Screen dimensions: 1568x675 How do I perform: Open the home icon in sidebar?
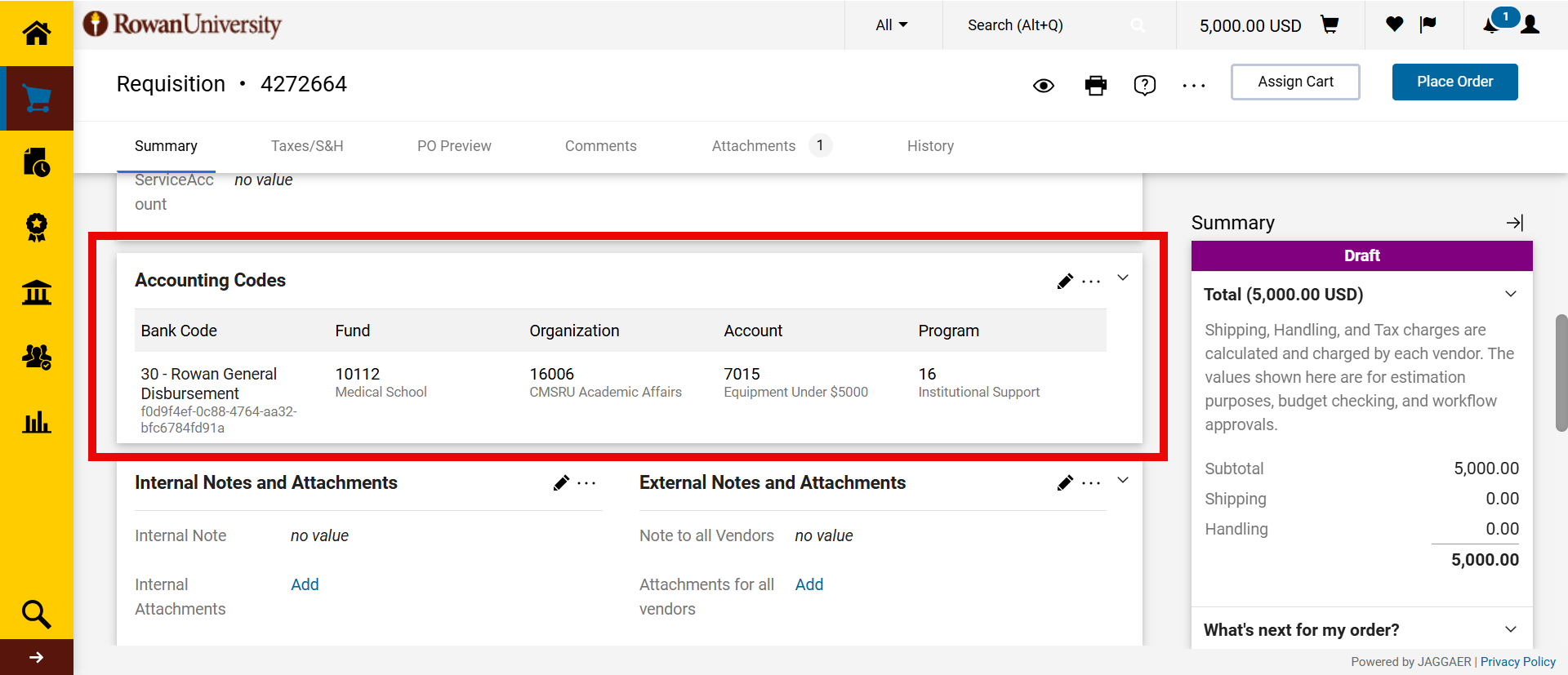pyautogui.click(x=36, y=33)
